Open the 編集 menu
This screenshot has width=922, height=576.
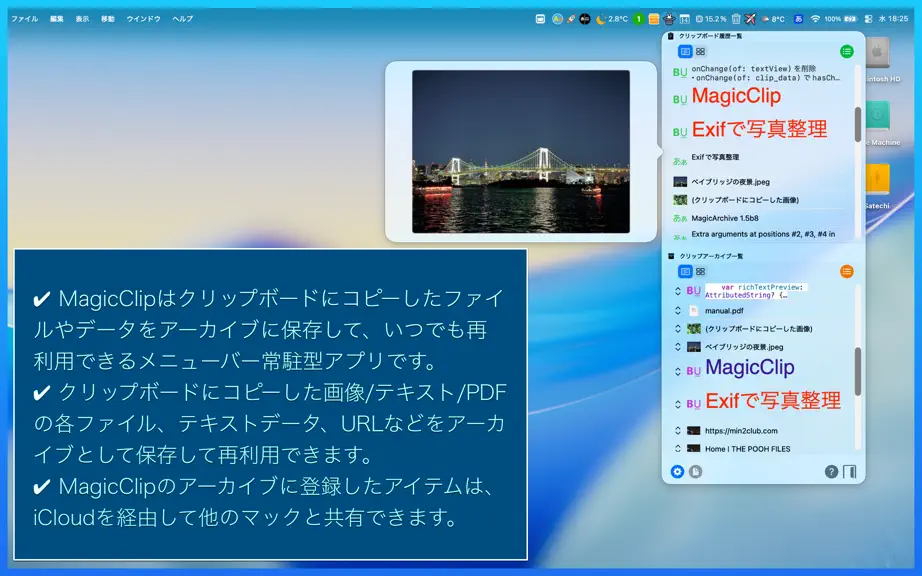(x=56, y=19)
